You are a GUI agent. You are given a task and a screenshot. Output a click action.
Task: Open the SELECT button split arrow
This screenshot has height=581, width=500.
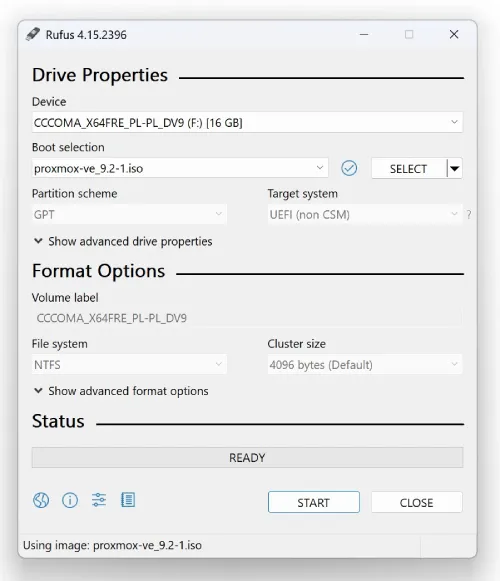455,169
